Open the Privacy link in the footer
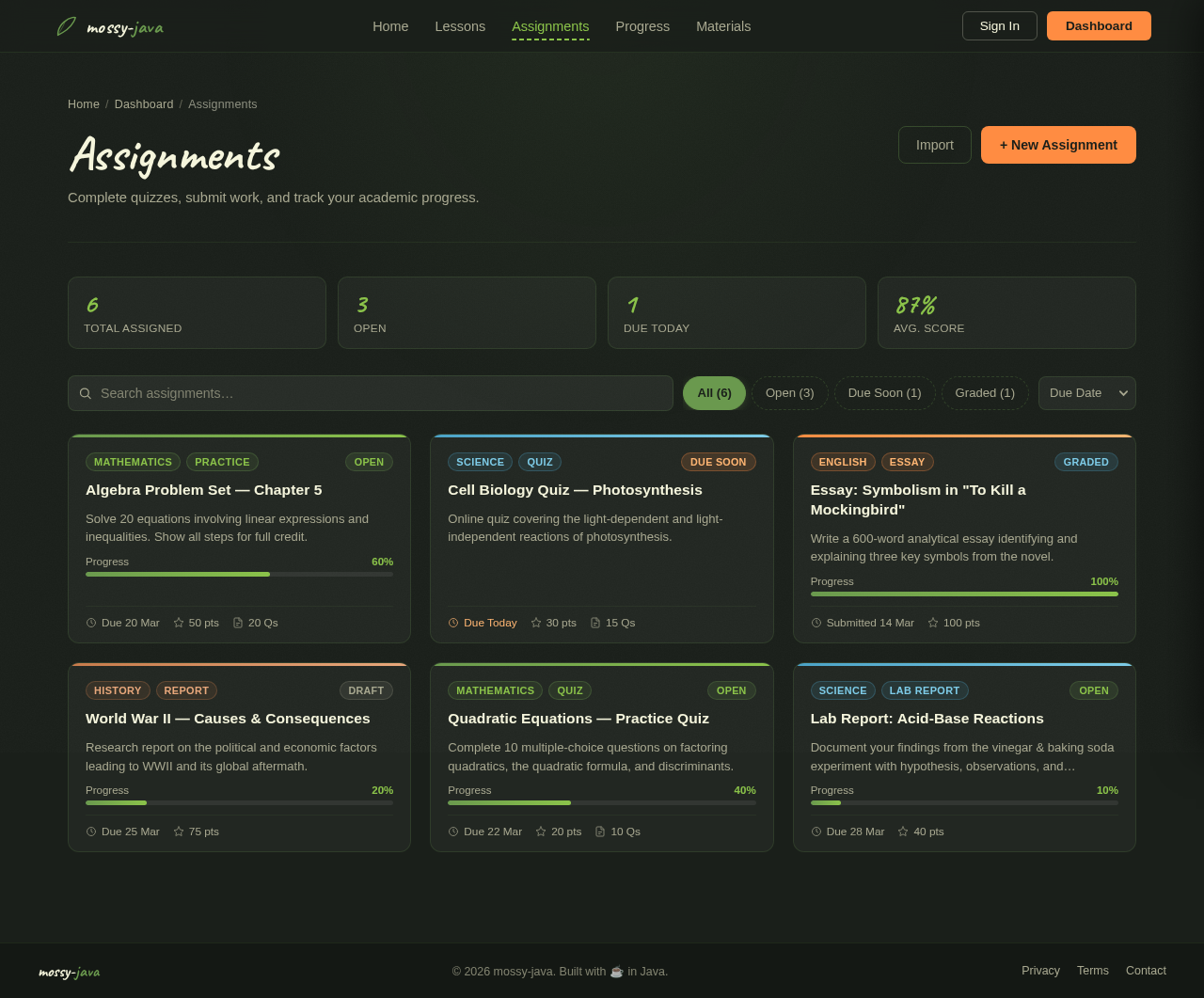1204x998 pixels. point(1040,970)
